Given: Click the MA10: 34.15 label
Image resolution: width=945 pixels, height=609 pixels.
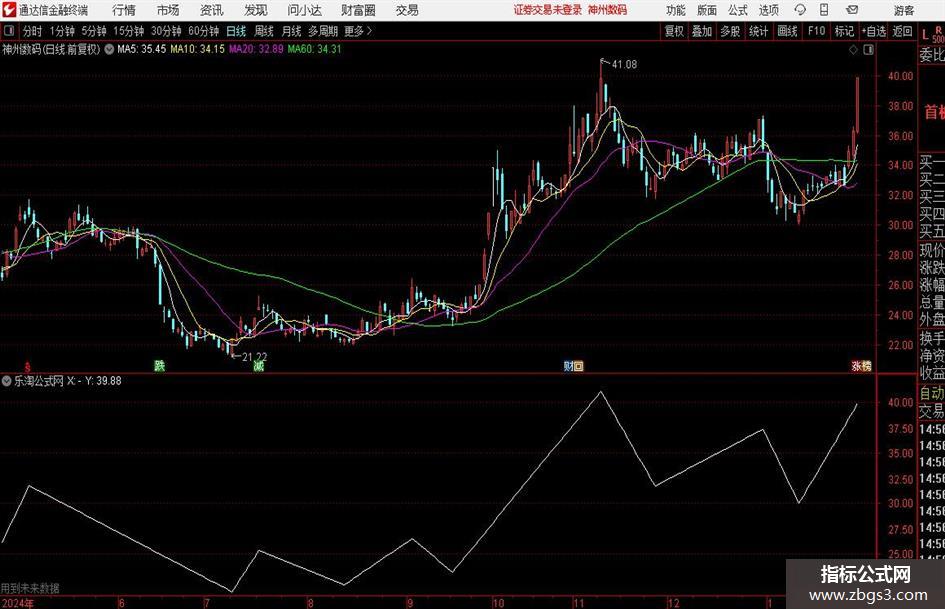Looking at the screenshot, I should click(197, 49).
